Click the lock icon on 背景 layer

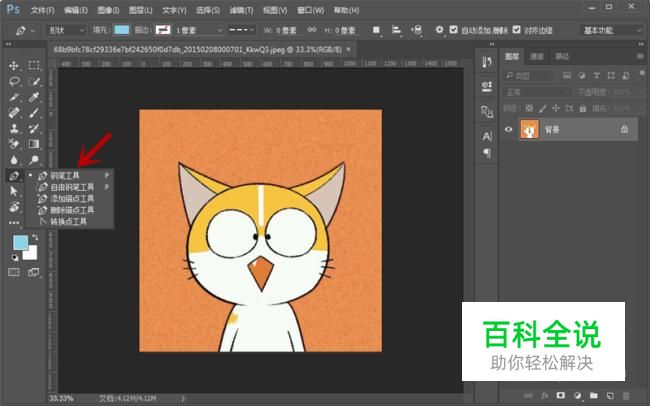tap(624, 129)
